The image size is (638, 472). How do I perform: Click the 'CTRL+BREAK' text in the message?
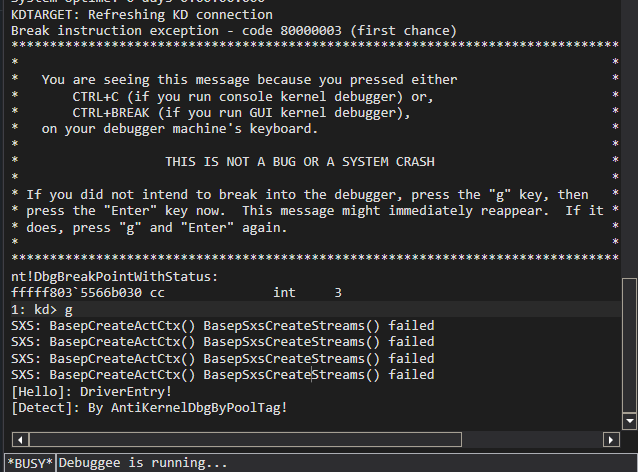(111, 113)
